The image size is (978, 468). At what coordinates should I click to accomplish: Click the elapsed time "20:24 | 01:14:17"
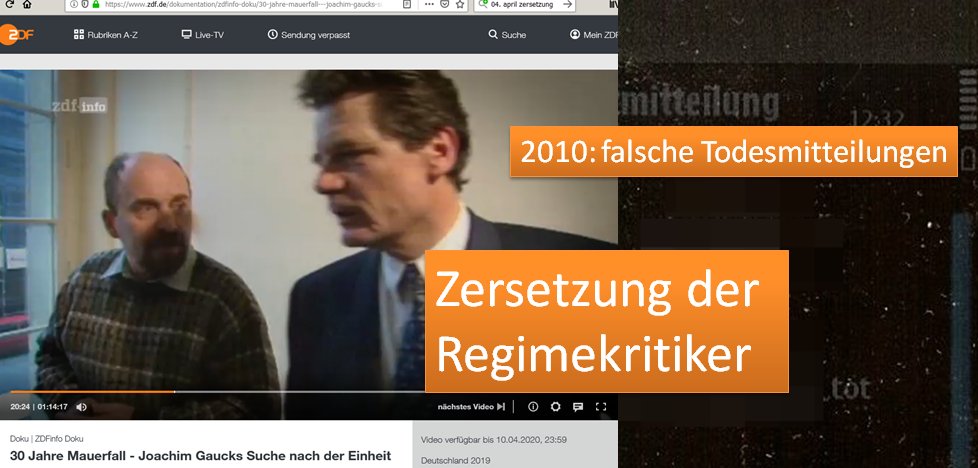[39, 407]
